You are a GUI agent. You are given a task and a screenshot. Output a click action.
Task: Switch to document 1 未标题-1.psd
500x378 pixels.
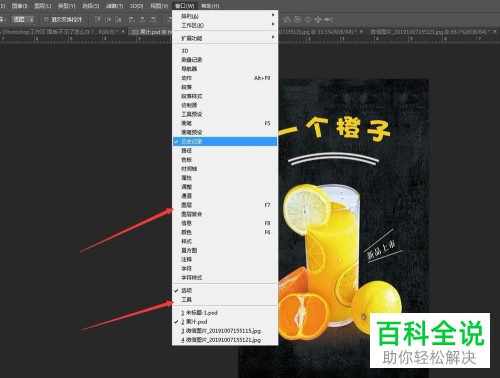[225, 313]
